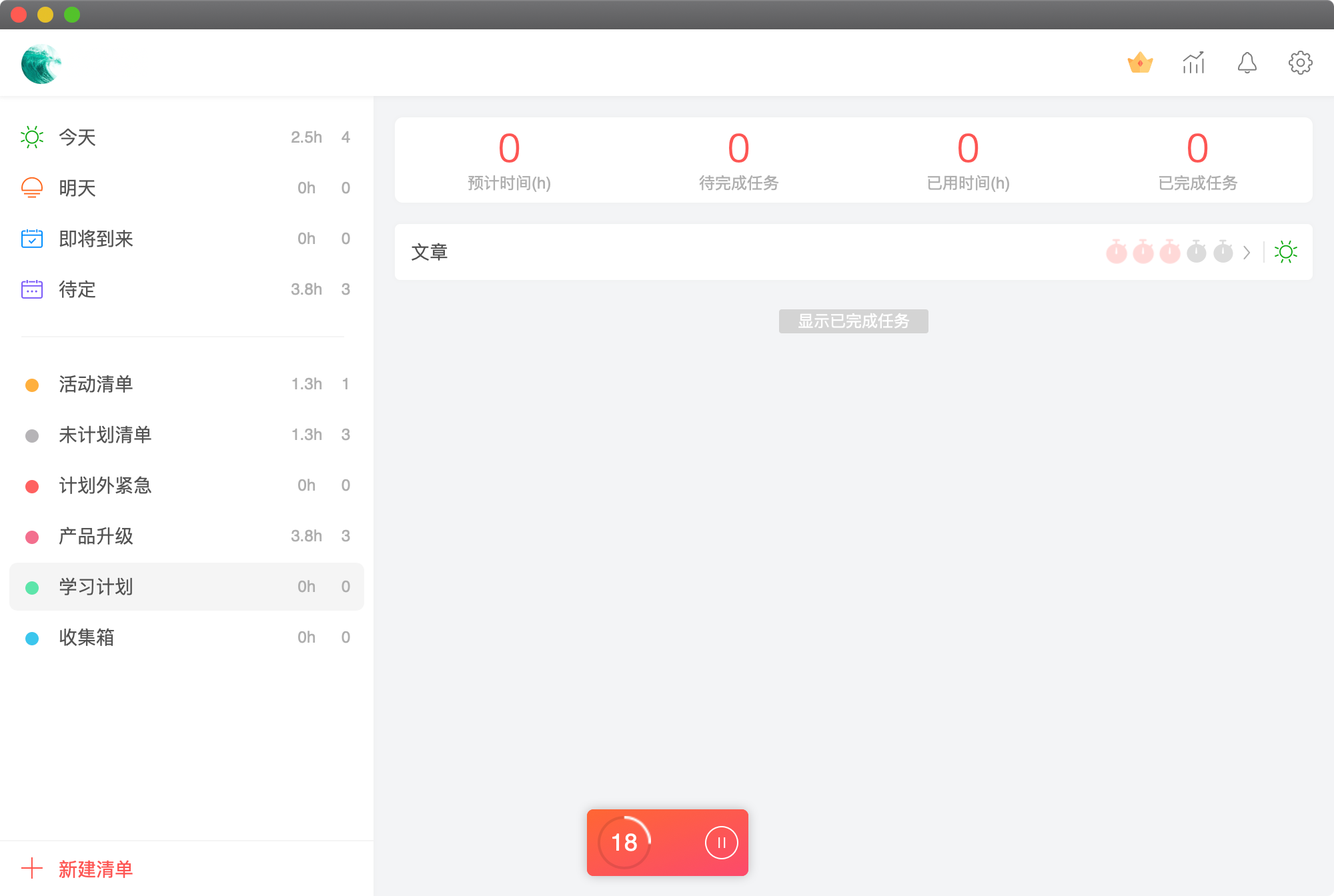Click the plus icon for new list
The image size is (1334, 896).
pyautogui.click(x=32, y=868)
